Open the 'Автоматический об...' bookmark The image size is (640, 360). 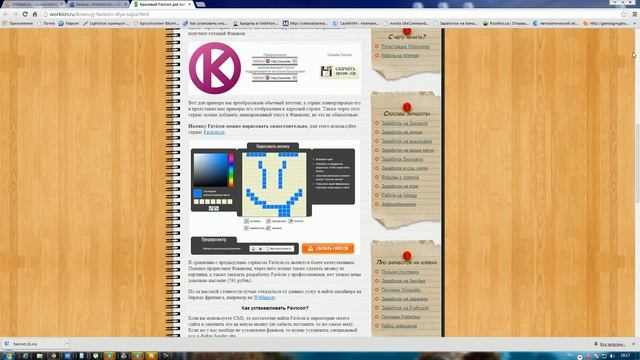pyautogui.click(x=555, y=23)
